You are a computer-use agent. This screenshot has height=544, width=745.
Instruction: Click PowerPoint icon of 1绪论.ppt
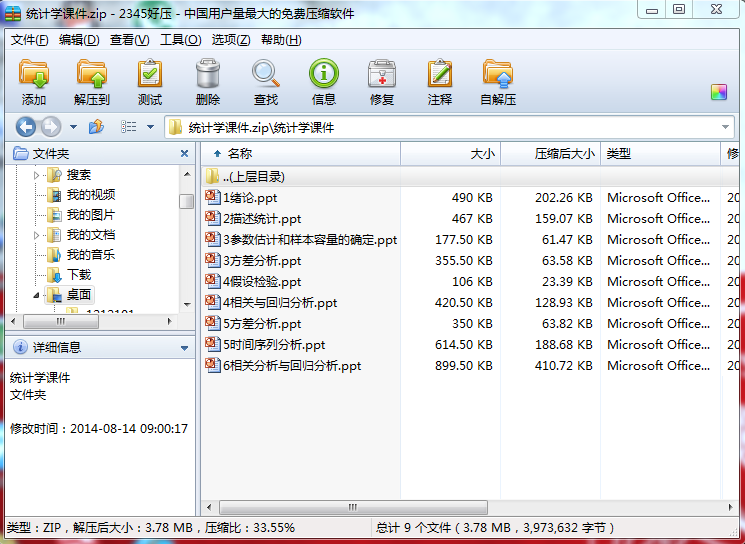tap(212, 197)
